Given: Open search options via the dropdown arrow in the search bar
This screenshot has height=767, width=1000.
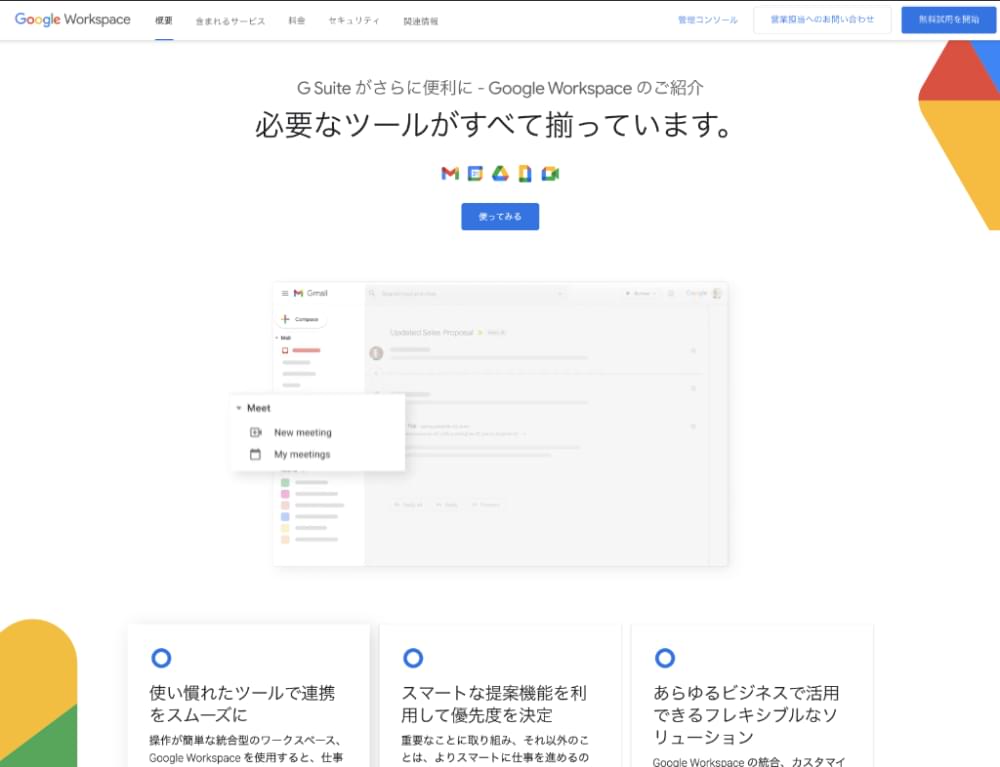Looking at the screenshot, I should (560, 292).
